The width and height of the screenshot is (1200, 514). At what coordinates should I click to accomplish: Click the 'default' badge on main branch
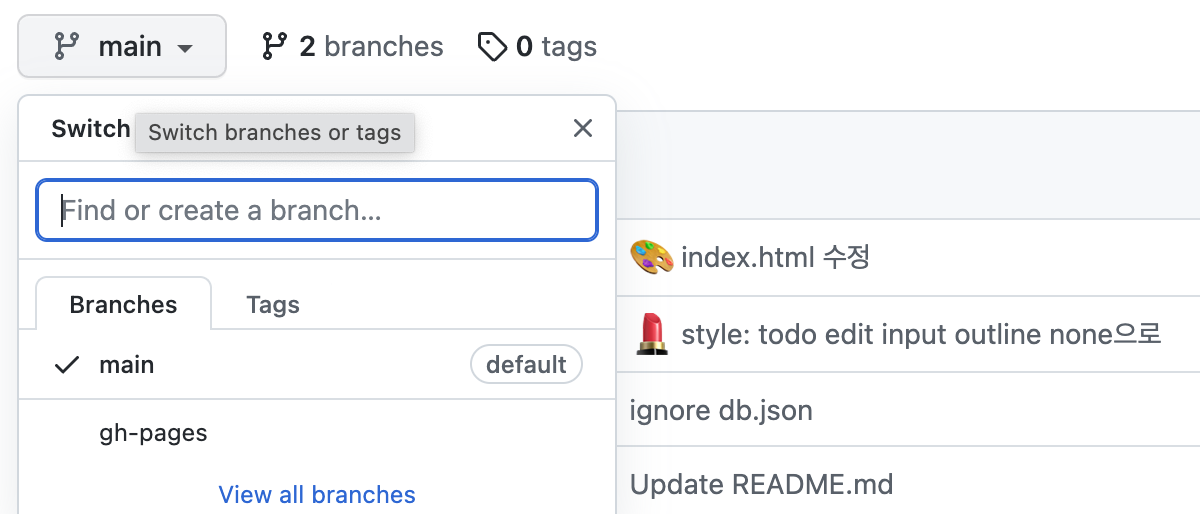526,365
